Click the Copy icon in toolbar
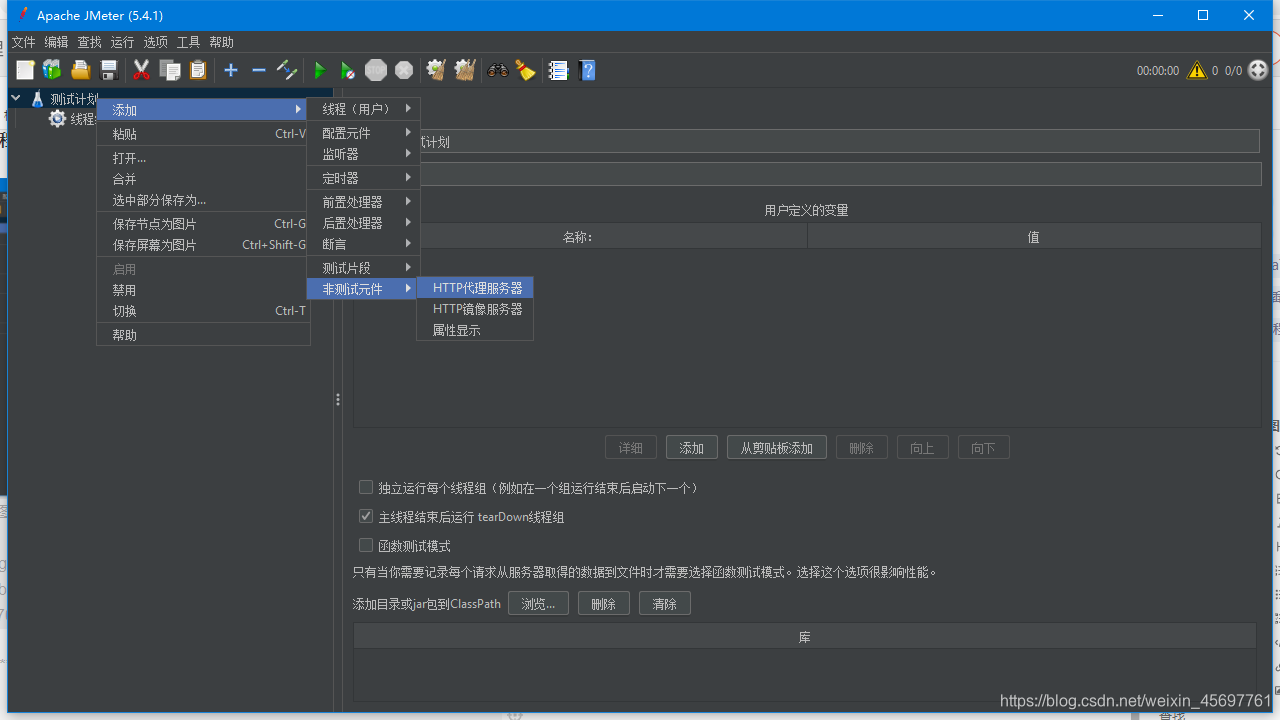This screenshot has height=720, width=1280. pos(171,70)
